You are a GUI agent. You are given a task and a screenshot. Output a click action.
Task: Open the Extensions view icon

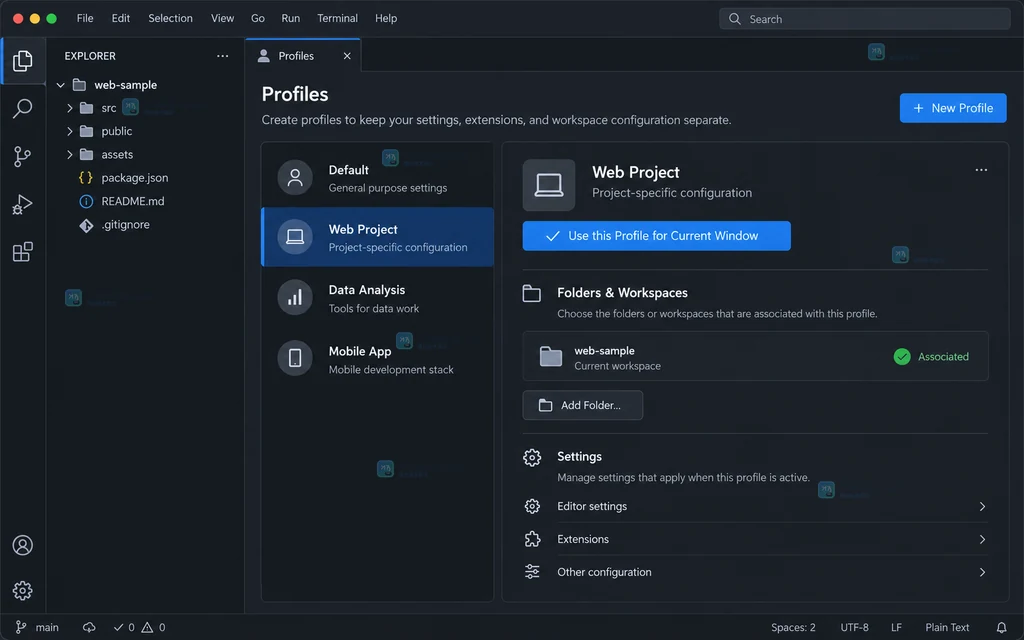coord(23,252)
